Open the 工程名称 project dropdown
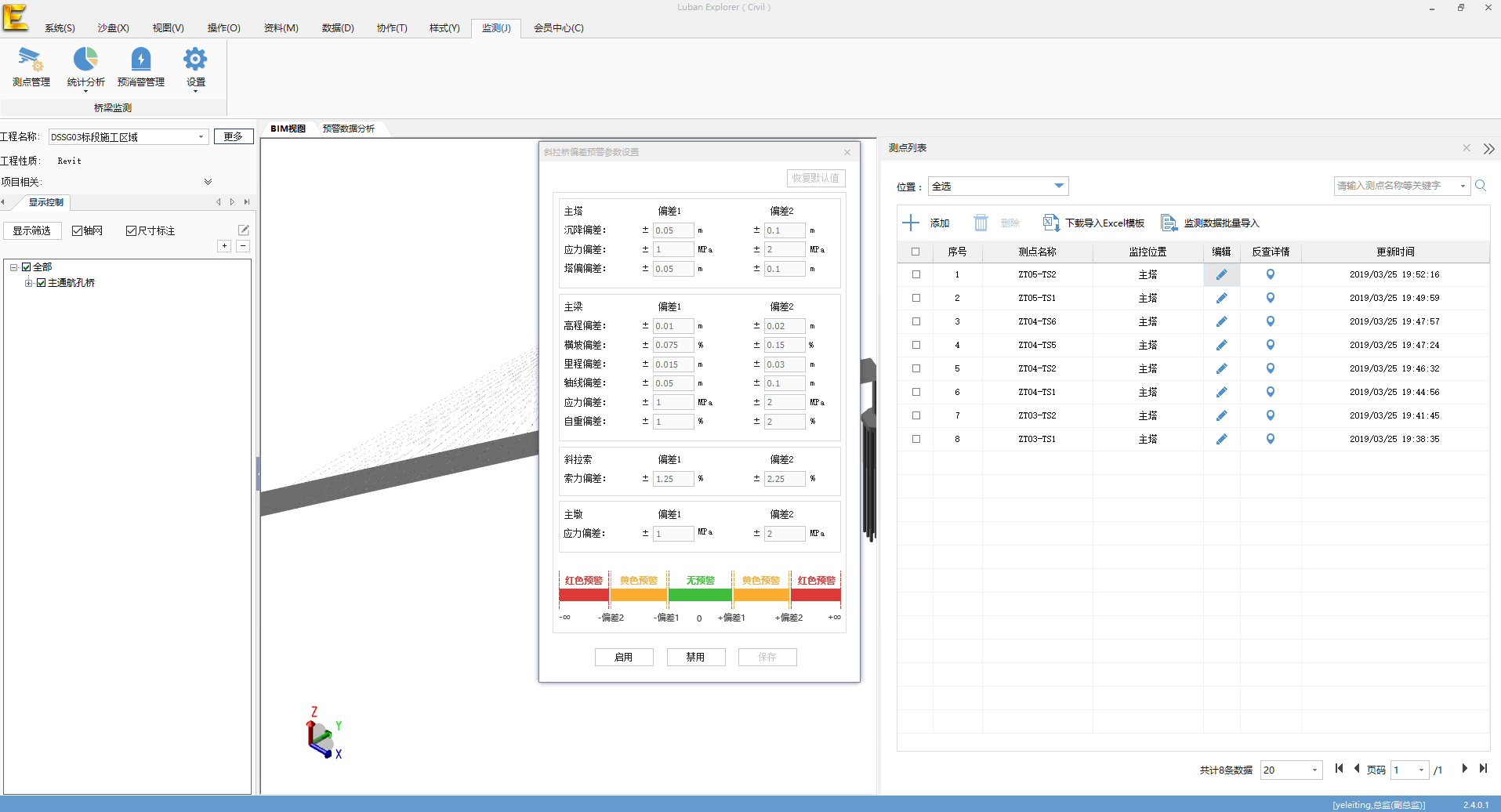Viewport: 1501px width, 812px height. (201, 137)
